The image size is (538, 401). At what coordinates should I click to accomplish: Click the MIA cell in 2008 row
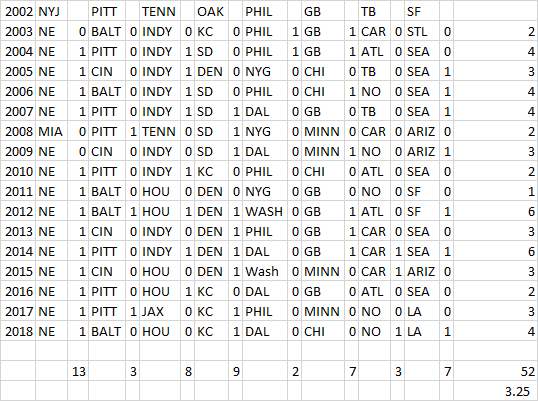pyautogui.click(x=51, y=132)
